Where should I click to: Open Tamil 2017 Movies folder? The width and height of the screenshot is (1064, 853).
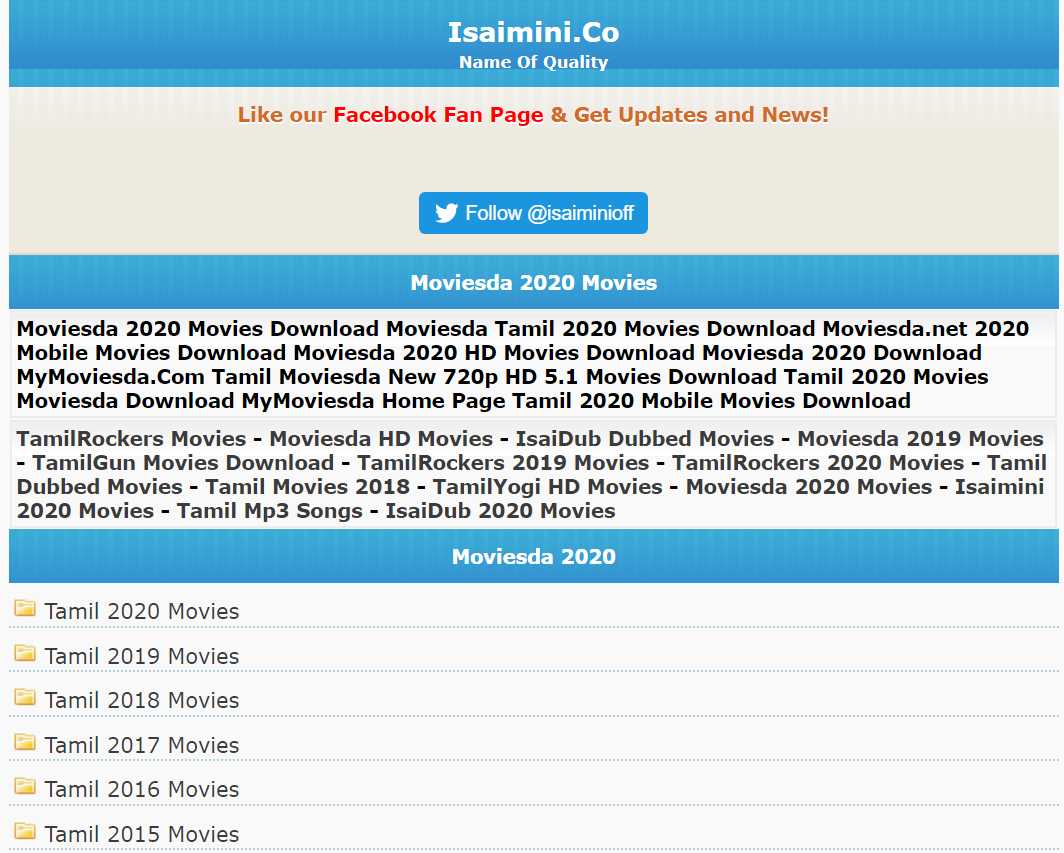[x=142, y=745]
